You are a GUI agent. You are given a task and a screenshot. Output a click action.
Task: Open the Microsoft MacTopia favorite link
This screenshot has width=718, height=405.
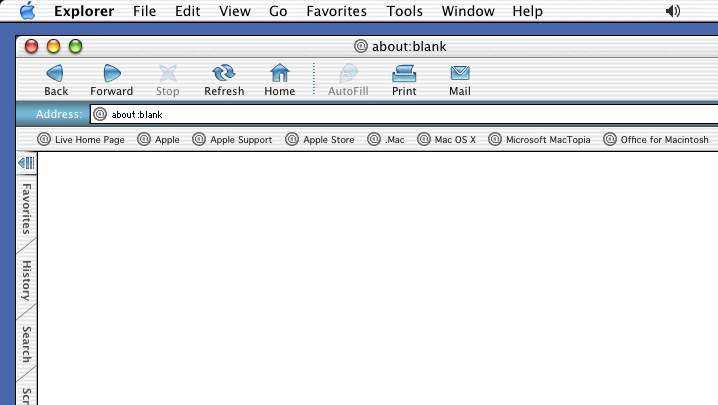(539, 139)
